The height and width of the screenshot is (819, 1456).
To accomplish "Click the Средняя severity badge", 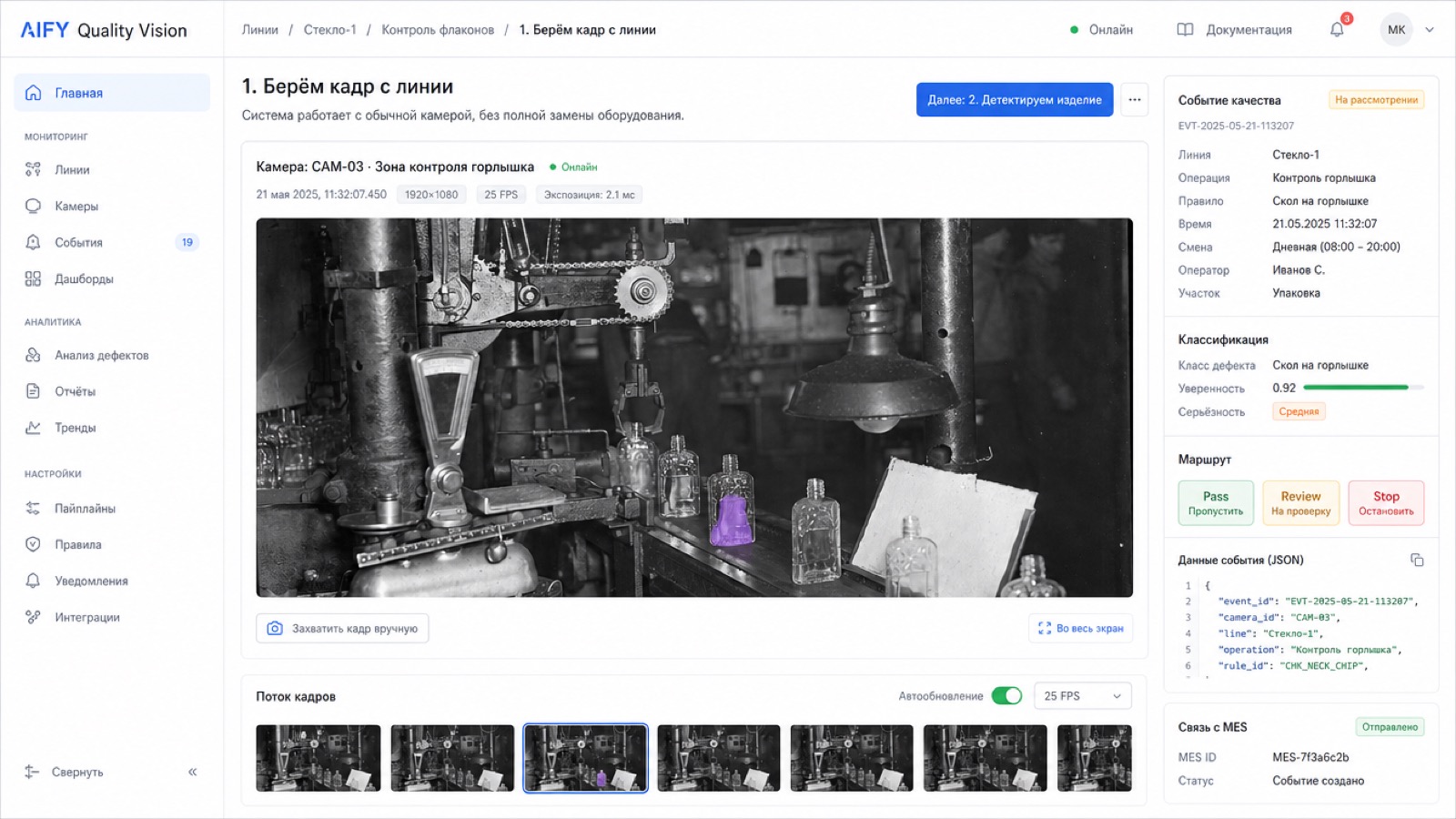I will pyautogui.click(x=1299, y=411).
